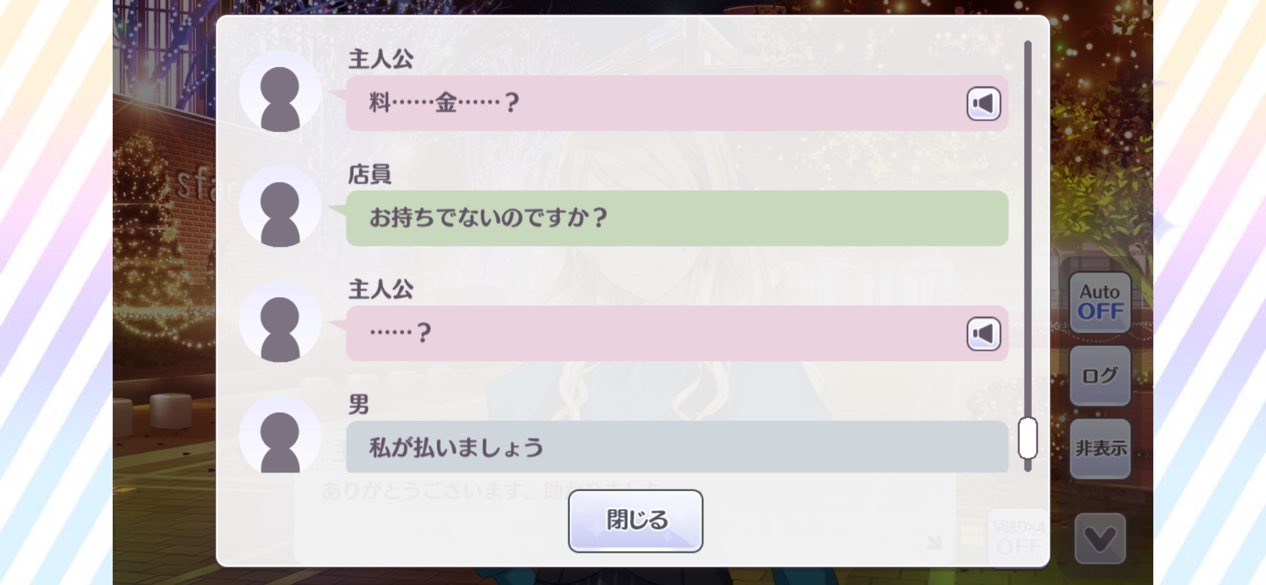This screenshot has height=585, width=1266.
Task: Play voice for the "……?" line
Action: [x=983, y=334]
